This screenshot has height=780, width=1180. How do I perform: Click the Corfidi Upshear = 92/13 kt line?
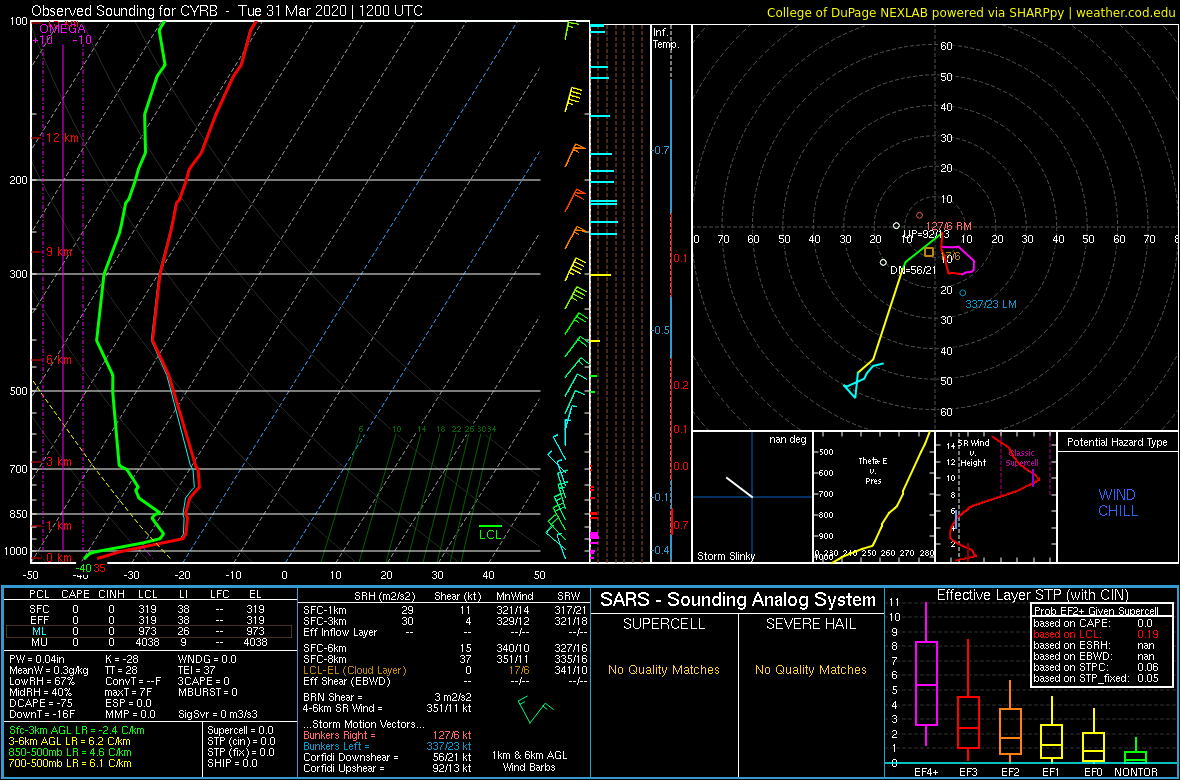pos(388,768)
